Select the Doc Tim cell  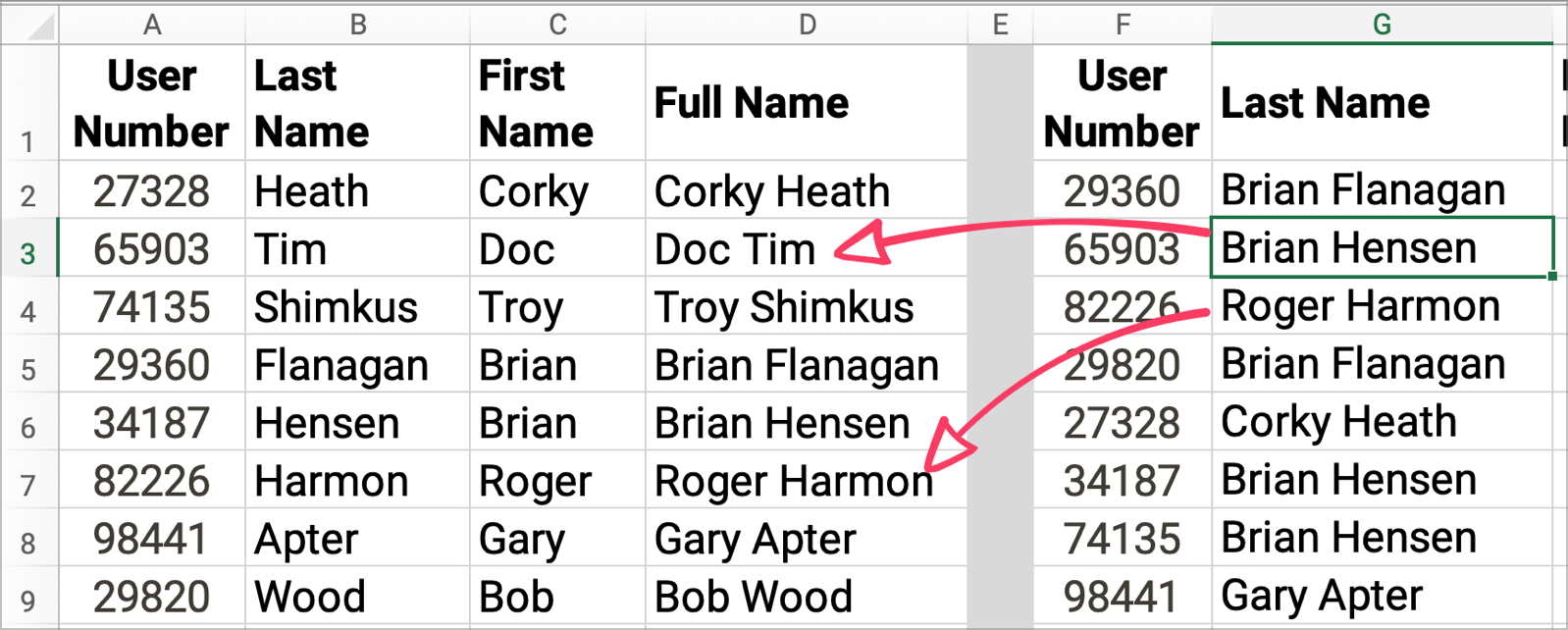(807, 248)
